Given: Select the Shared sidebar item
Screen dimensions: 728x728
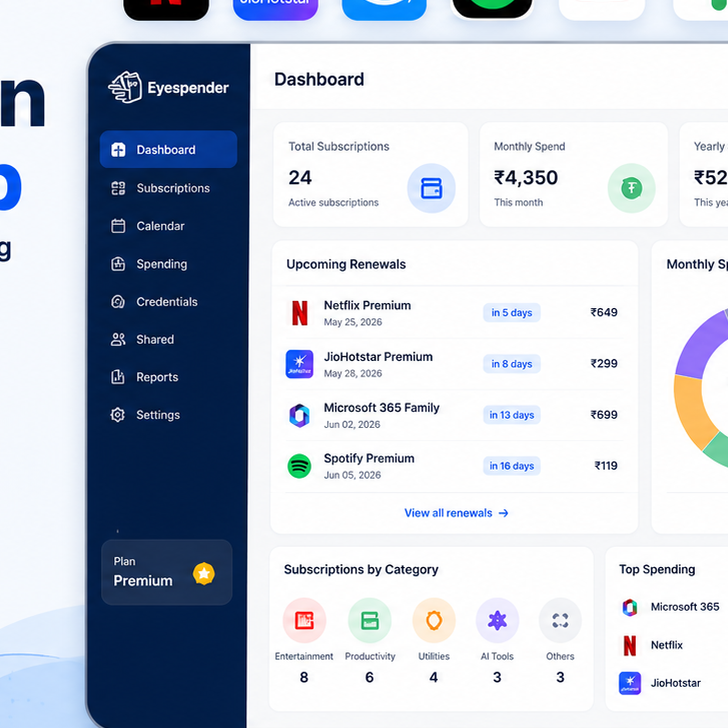Looking at the screenshot, I should click(168, 339).
